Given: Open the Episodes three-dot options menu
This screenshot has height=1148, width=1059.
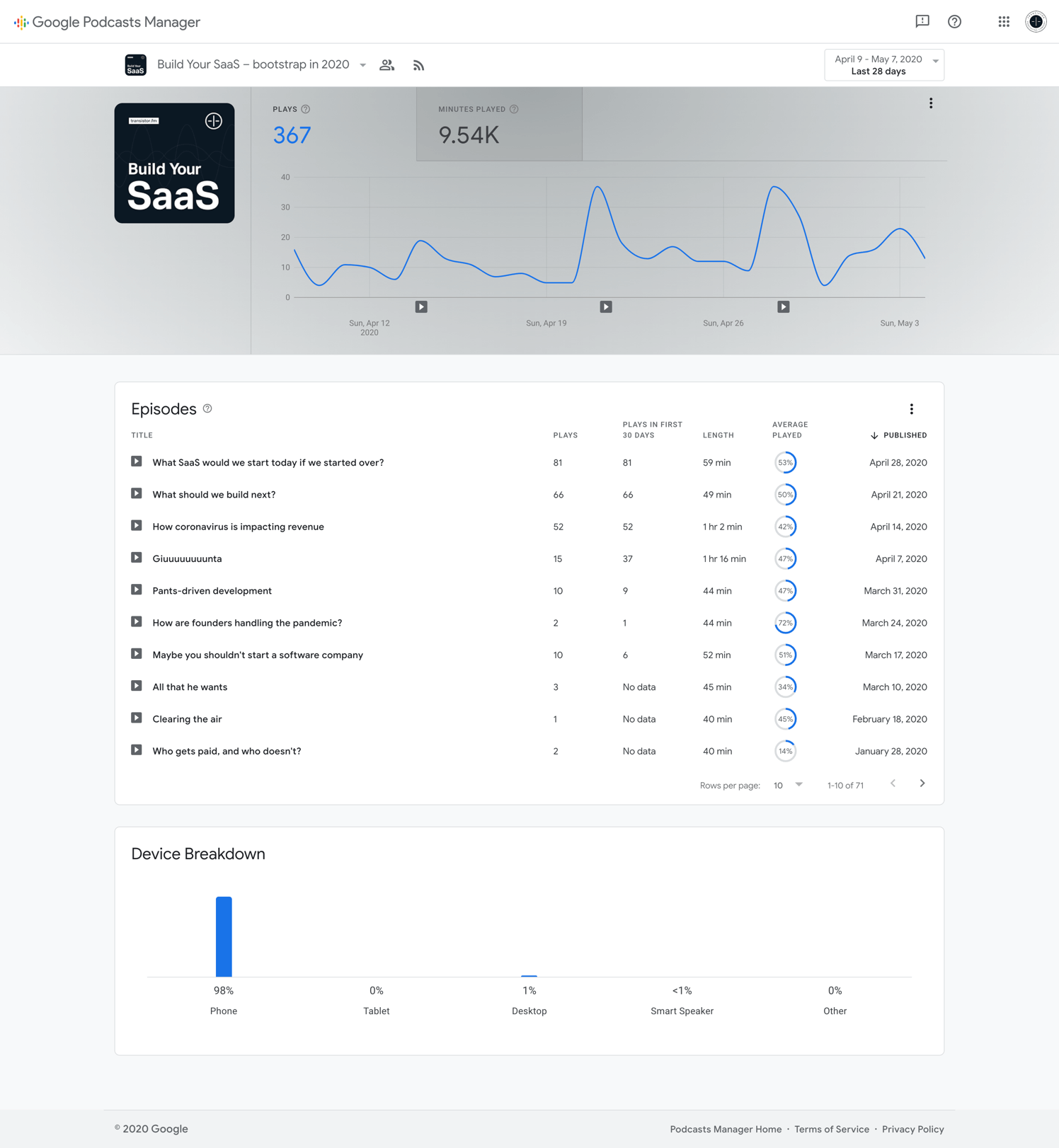Looking at the screenshot, I should [x=911, y=409].
